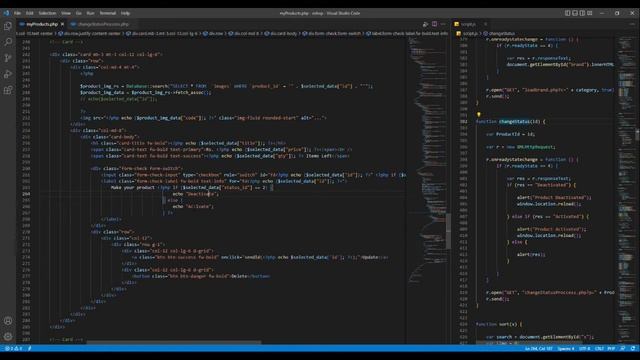This screenshot has width=640, height=360.
Task: Click 'alert(res);' line in right editor
Action: (531, 254)
